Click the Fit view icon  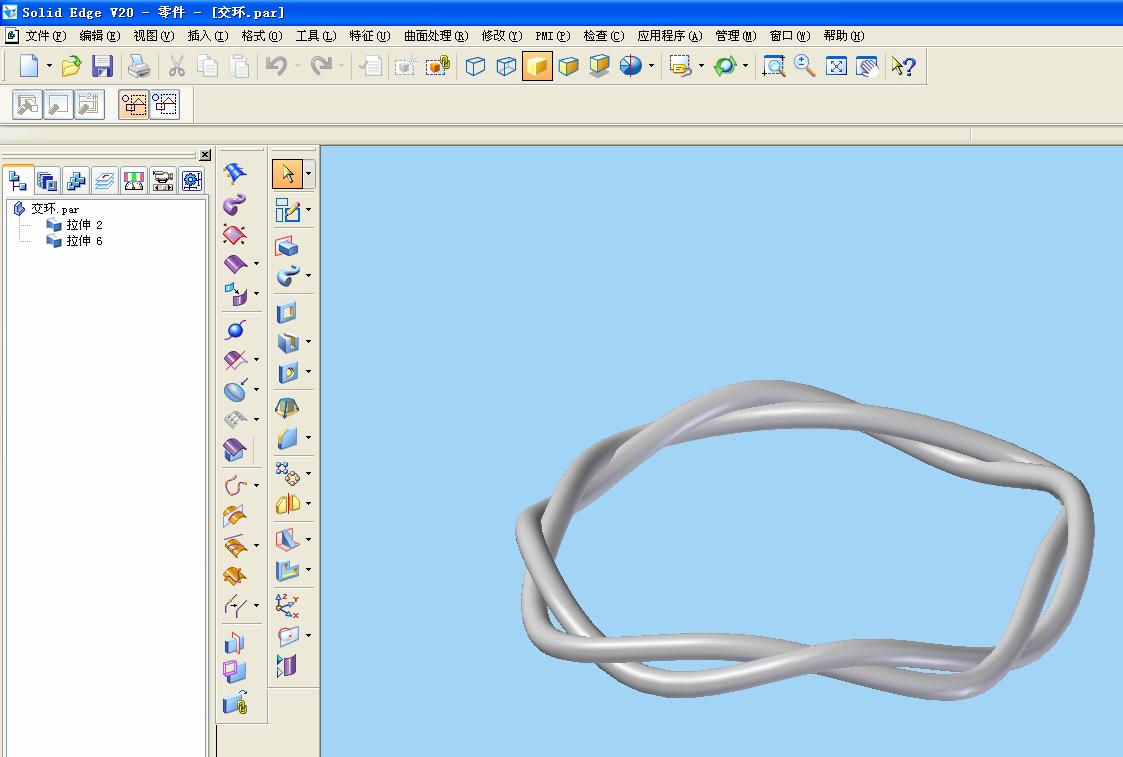point(836,66)
